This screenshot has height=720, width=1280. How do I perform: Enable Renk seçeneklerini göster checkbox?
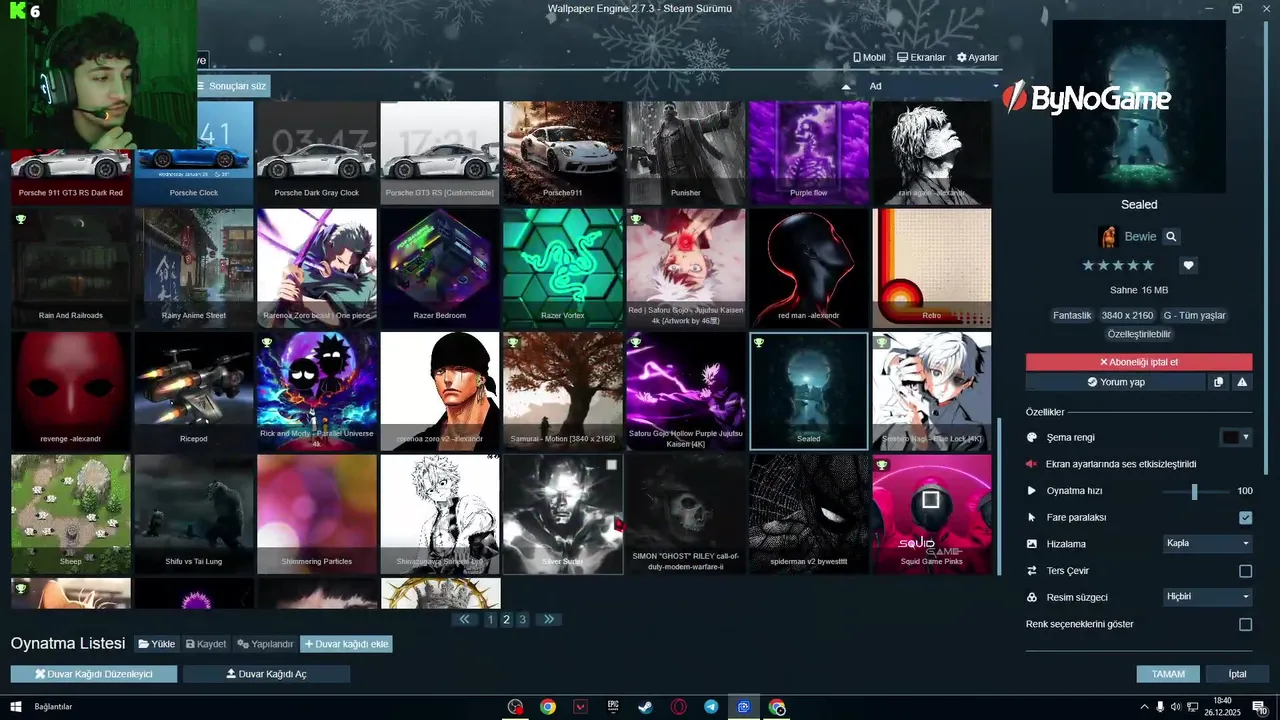(1245, 624)
